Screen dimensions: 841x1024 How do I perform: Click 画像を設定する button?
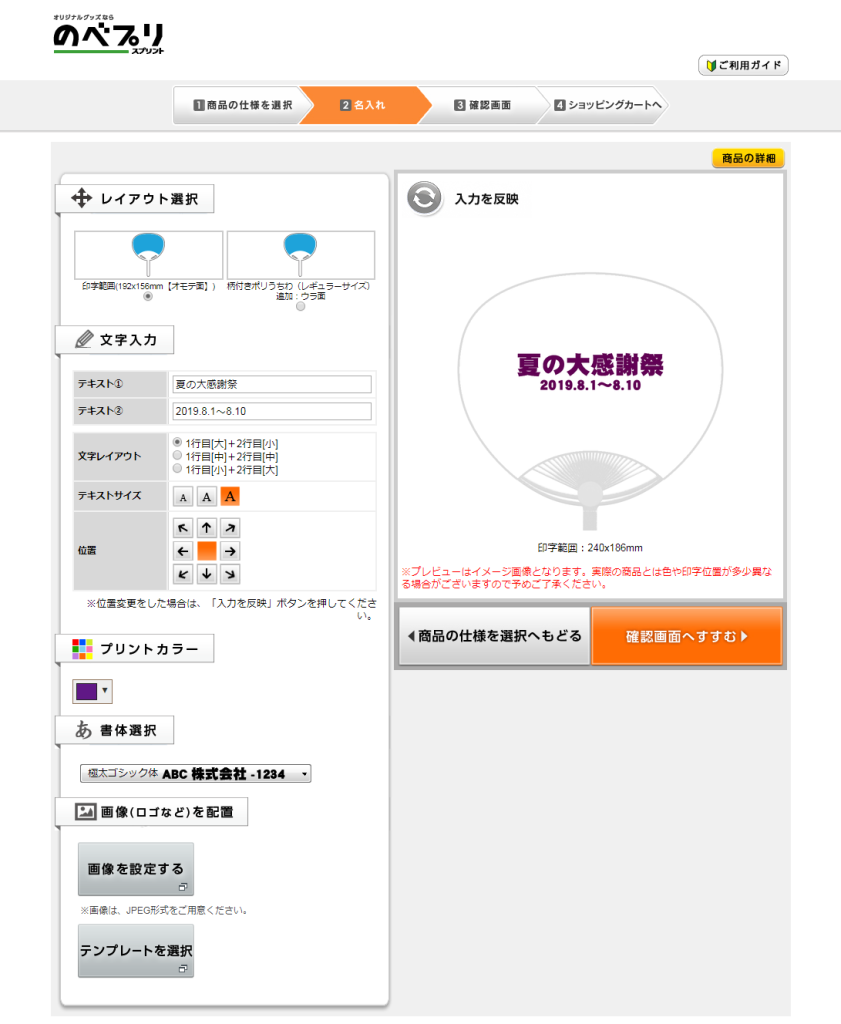136,869
